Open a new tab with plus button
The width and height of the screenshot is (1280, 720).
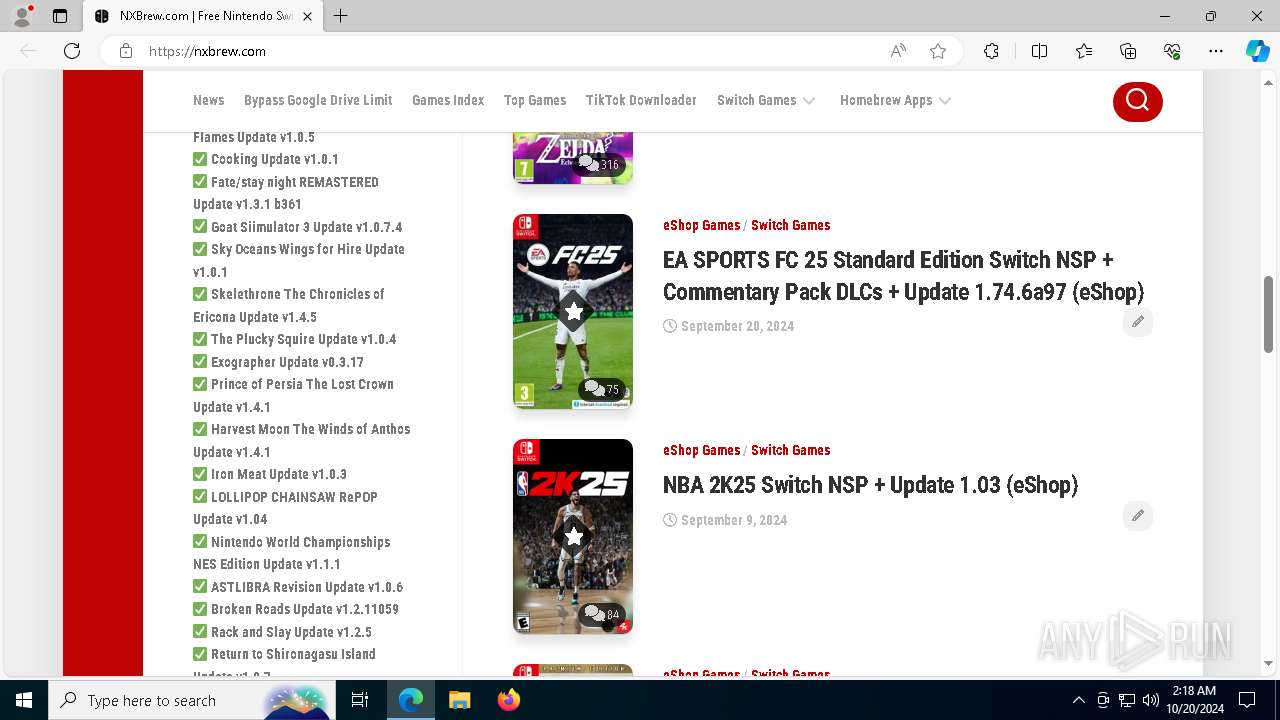click(341, 16)
